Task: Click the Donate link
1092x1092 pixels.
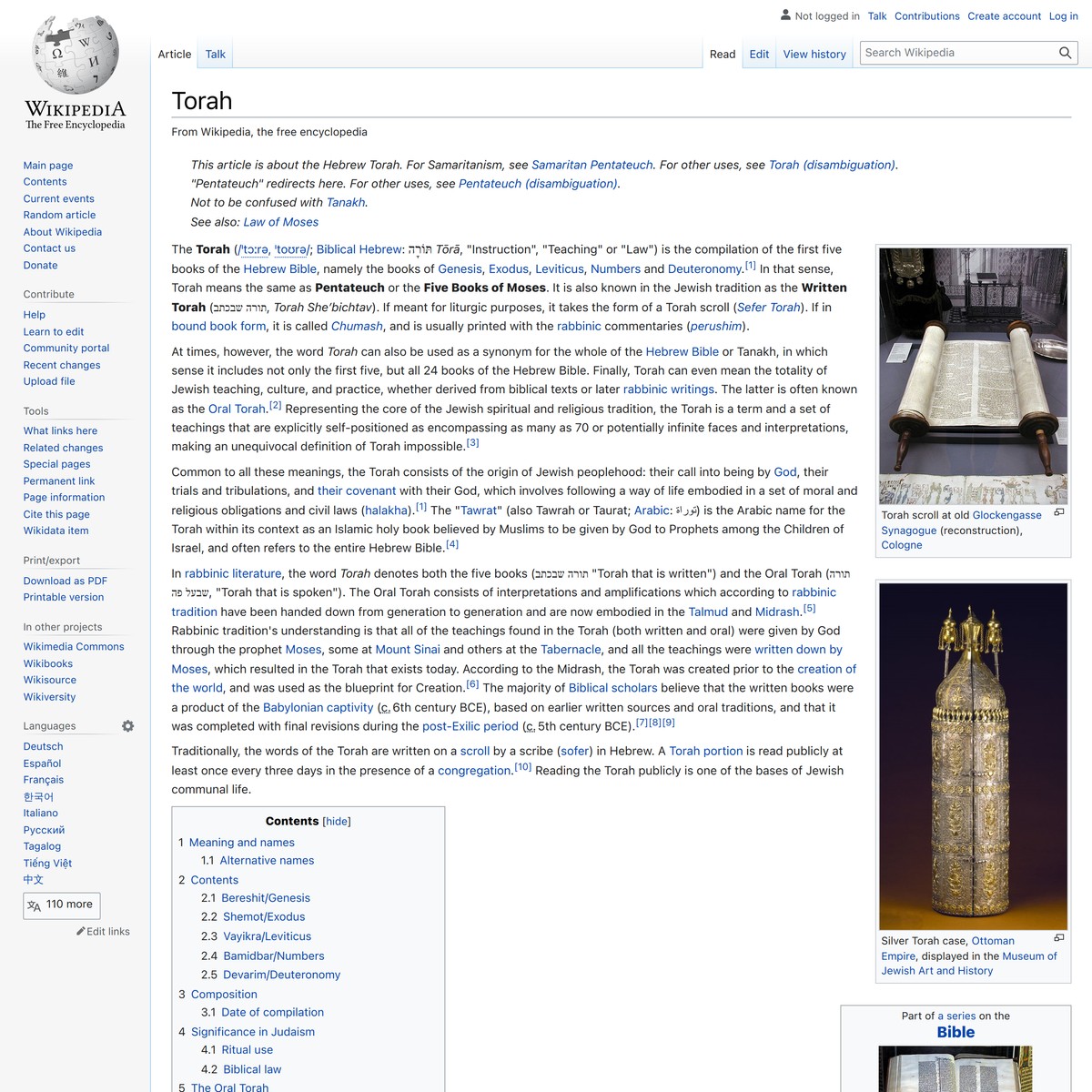Action: click(x=40, y=265)
